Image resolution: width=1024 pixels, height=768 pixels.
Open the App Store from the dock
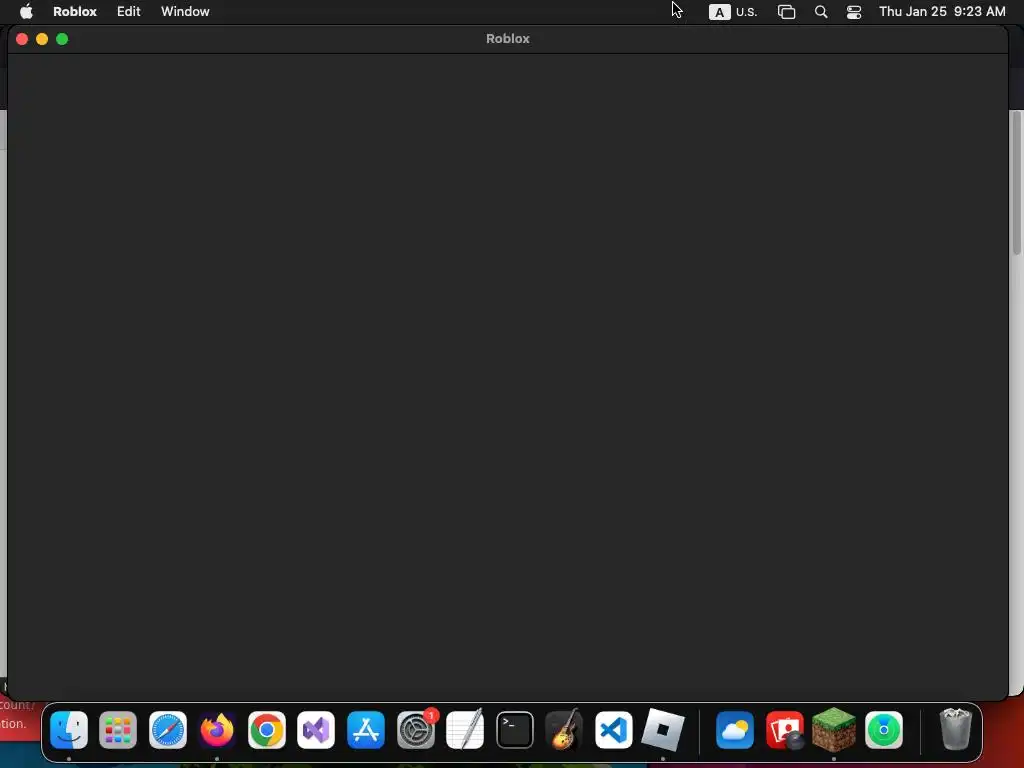point(366,729)
